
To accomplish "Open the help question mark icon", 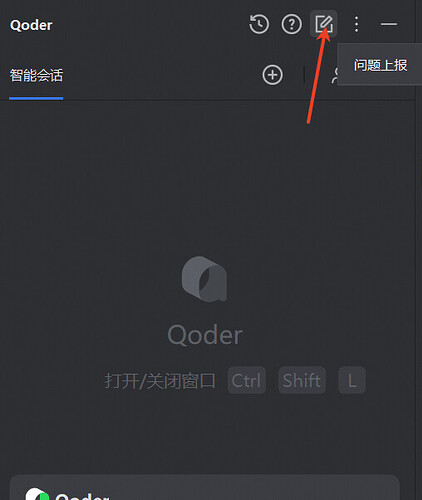I will coord(292,24).
